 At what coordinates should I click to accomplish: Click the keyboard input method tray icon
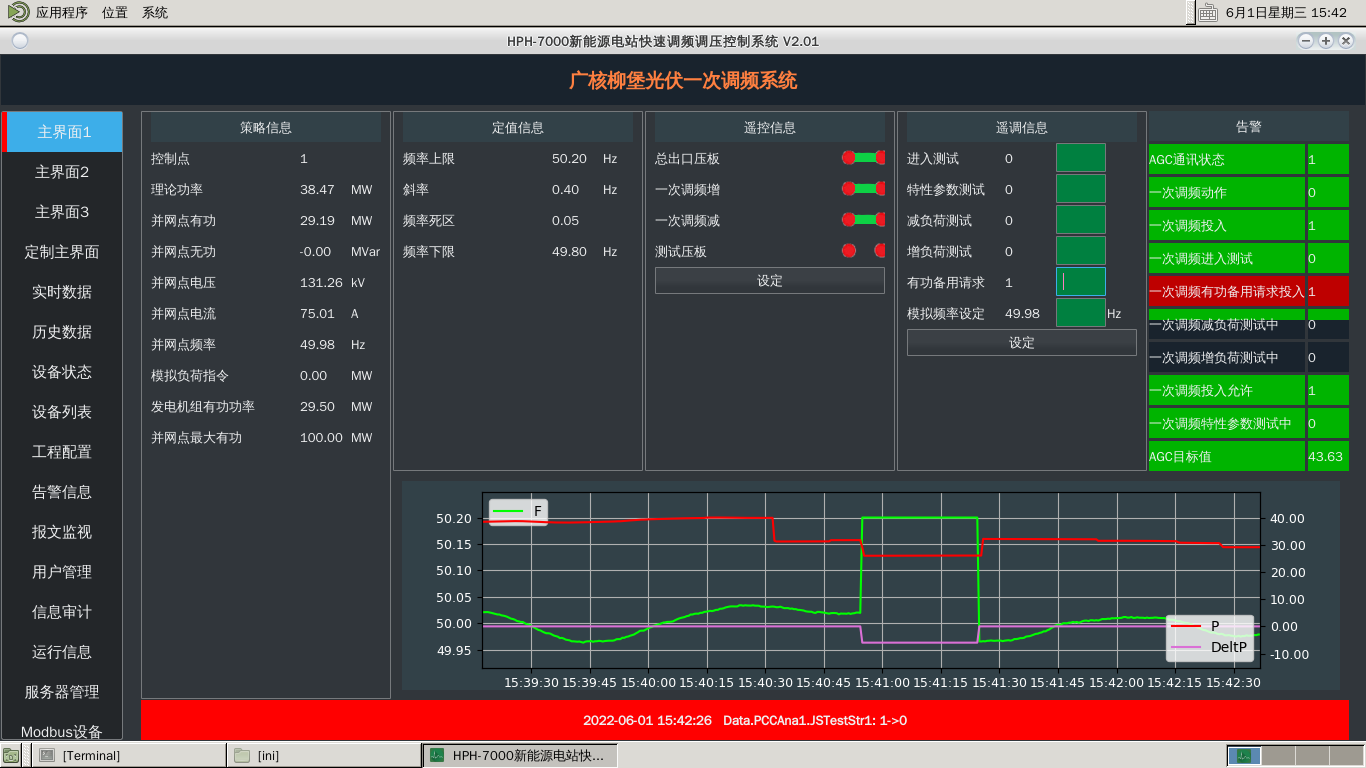tap(1207, 12)
